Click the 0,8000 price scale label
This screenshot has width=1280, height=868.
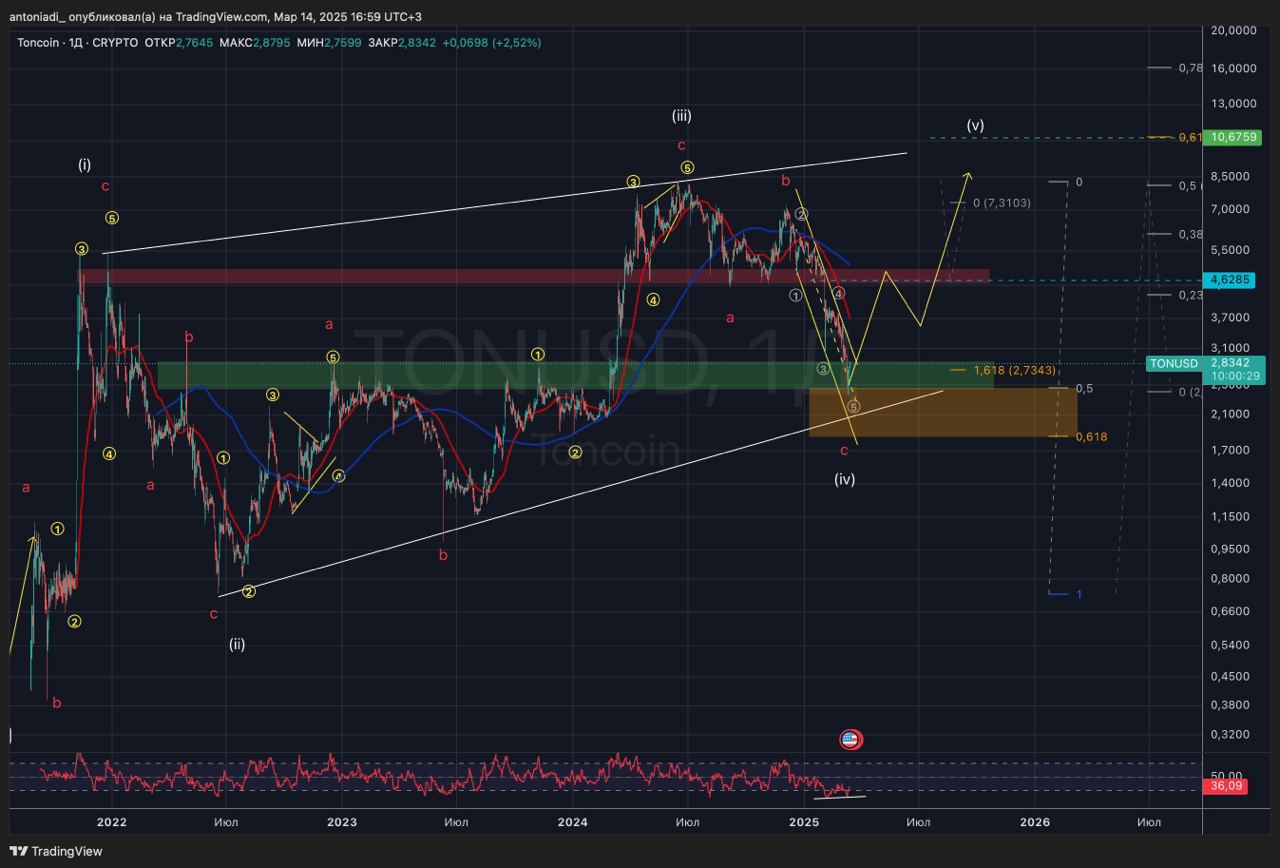point(1230,578)
